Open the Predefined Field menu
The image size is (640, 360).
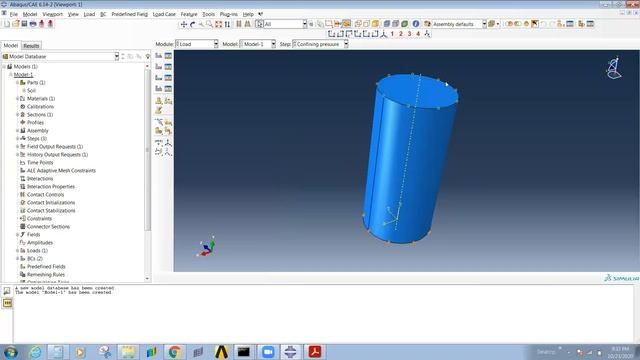(x=129, y=14)
